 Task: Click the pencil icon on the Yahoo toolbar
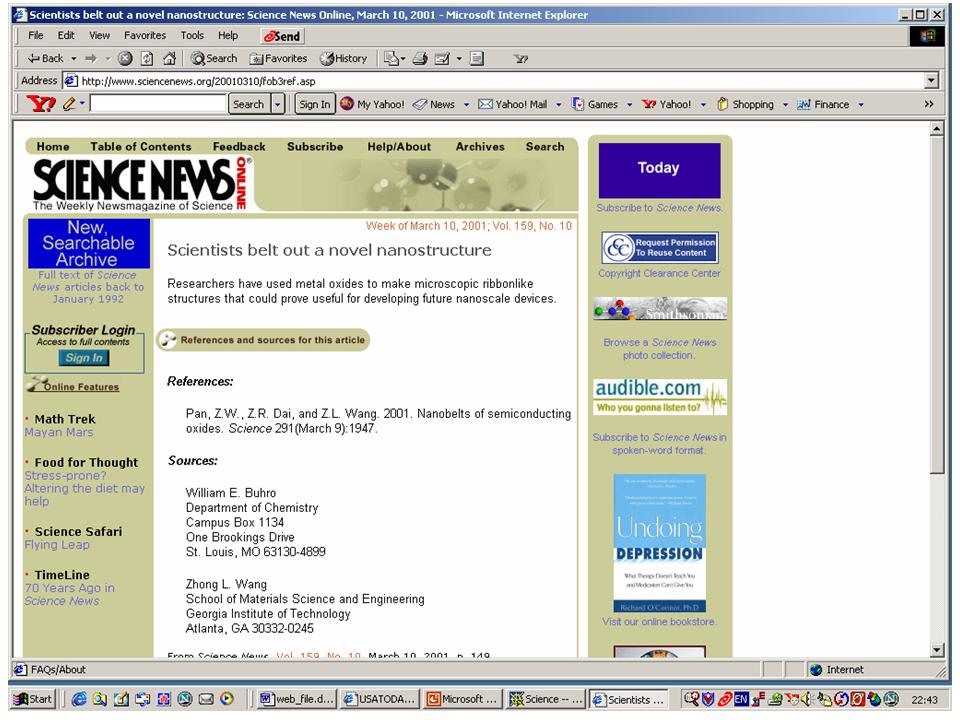point(70,104)
